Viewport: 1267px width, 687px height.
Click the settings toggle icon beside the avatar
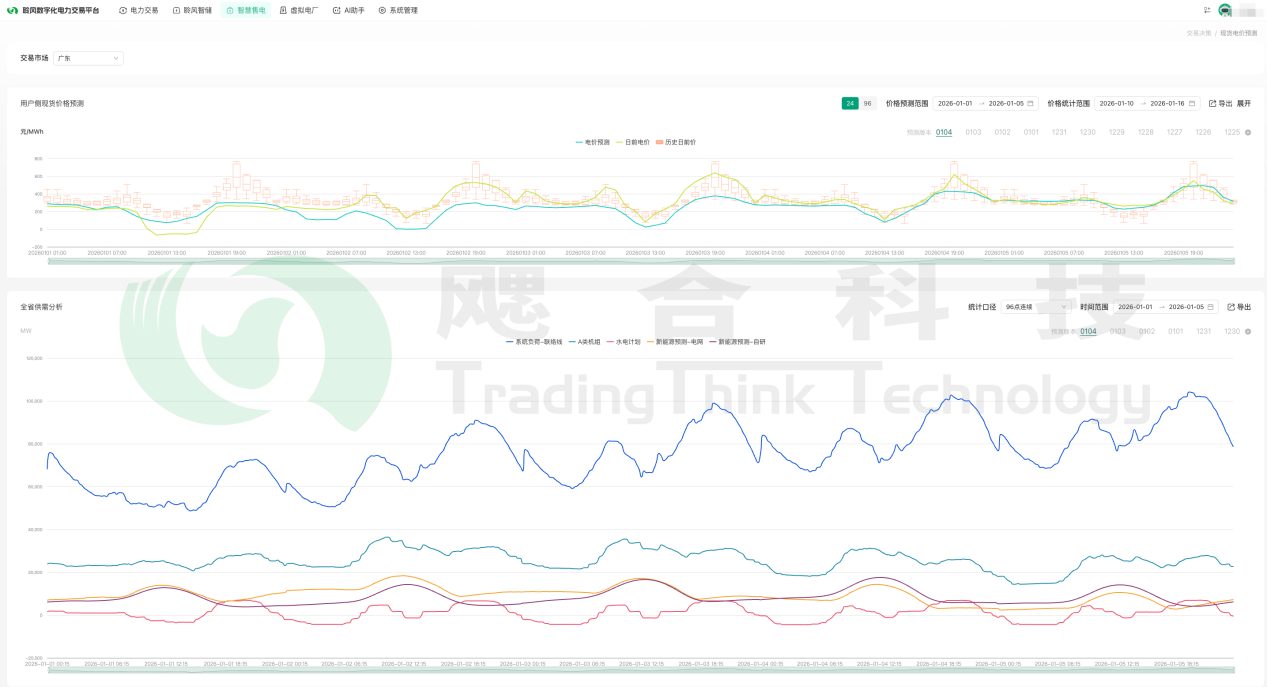[1207, 10]
